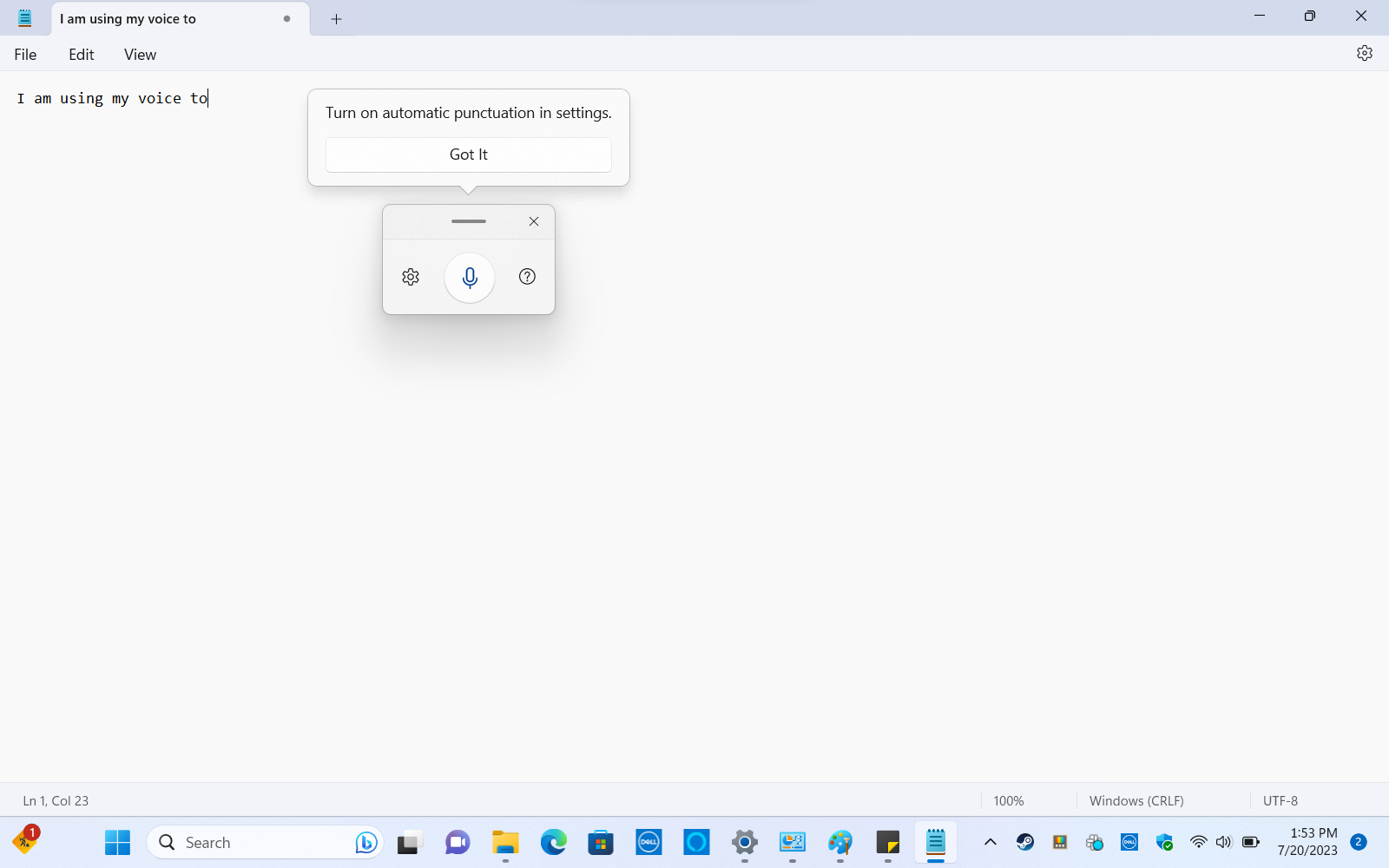Open Microsoft Store from the taskbar
Image resolution: width=1389 pixels, height=868 pixels.
601,843
